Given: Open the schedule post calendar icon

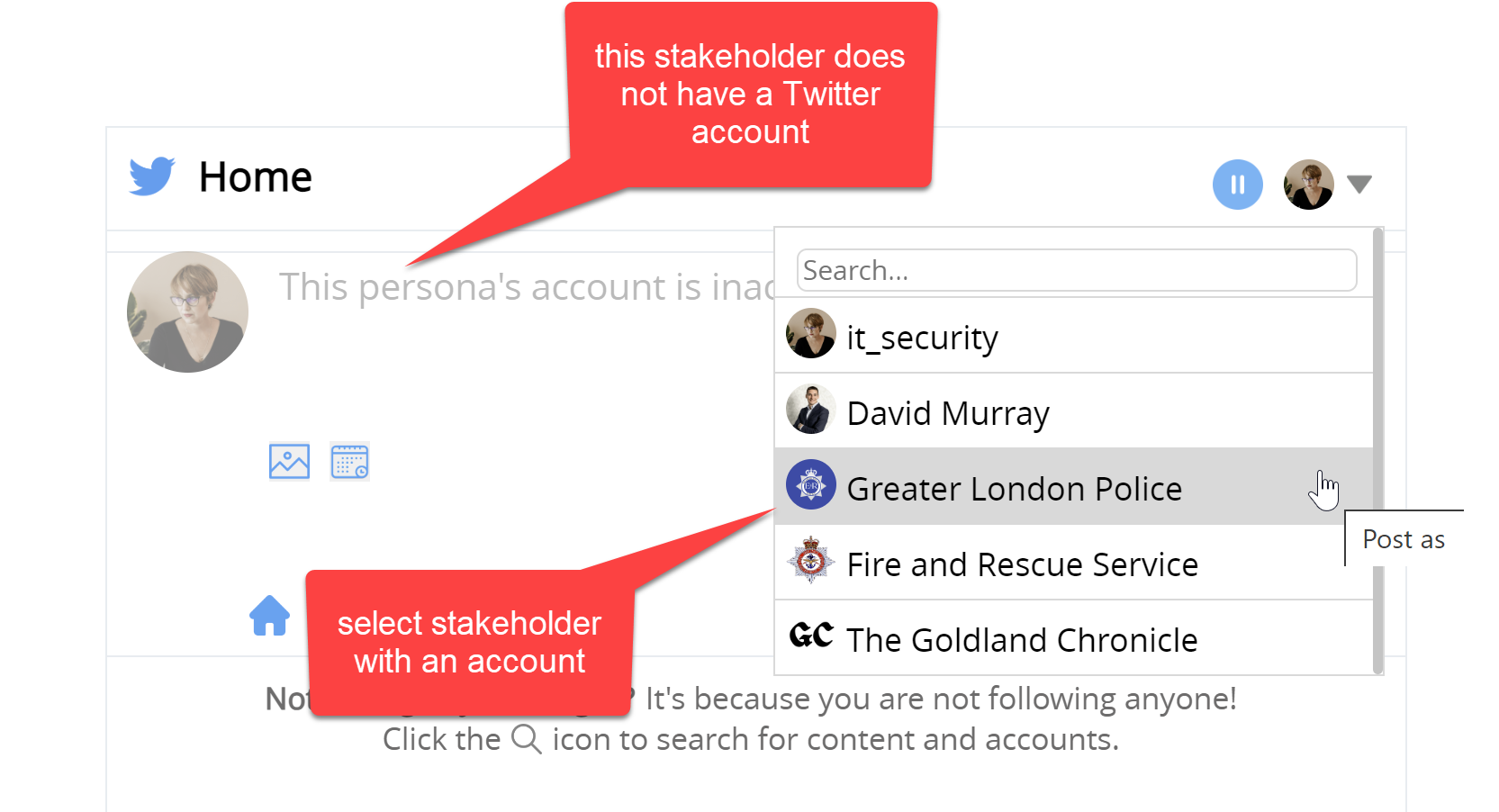Looking at the screenshot, I should [x=349, y=462].
